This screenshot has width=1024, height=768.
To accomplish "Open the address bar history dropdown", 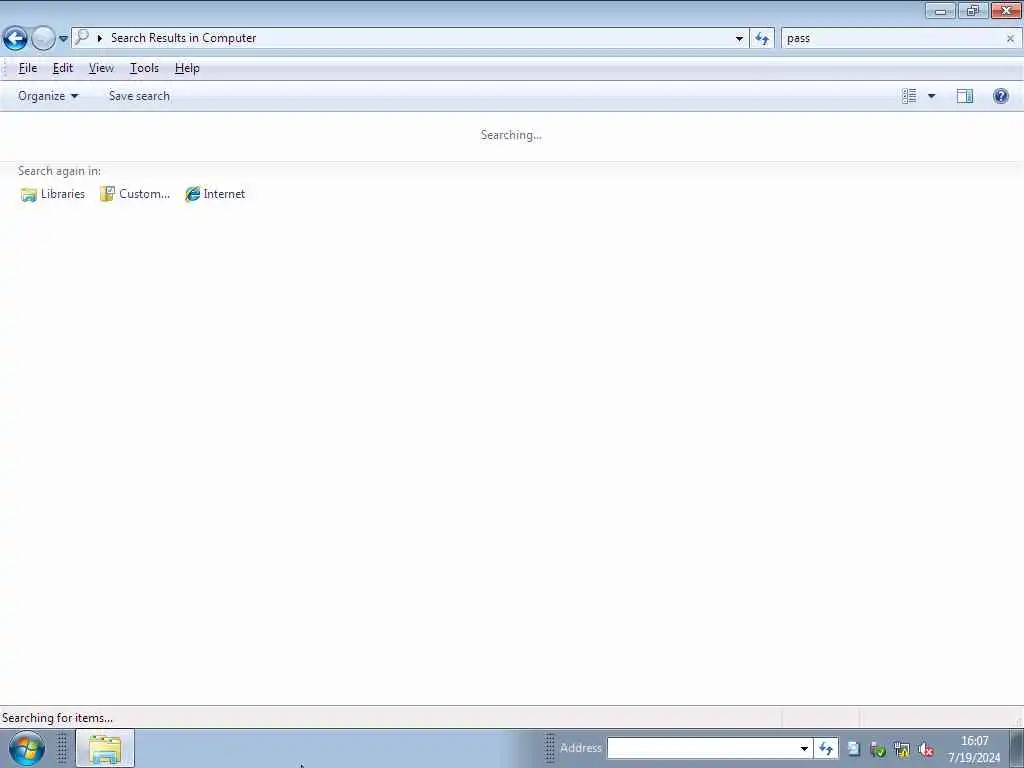I will (739, 39).
